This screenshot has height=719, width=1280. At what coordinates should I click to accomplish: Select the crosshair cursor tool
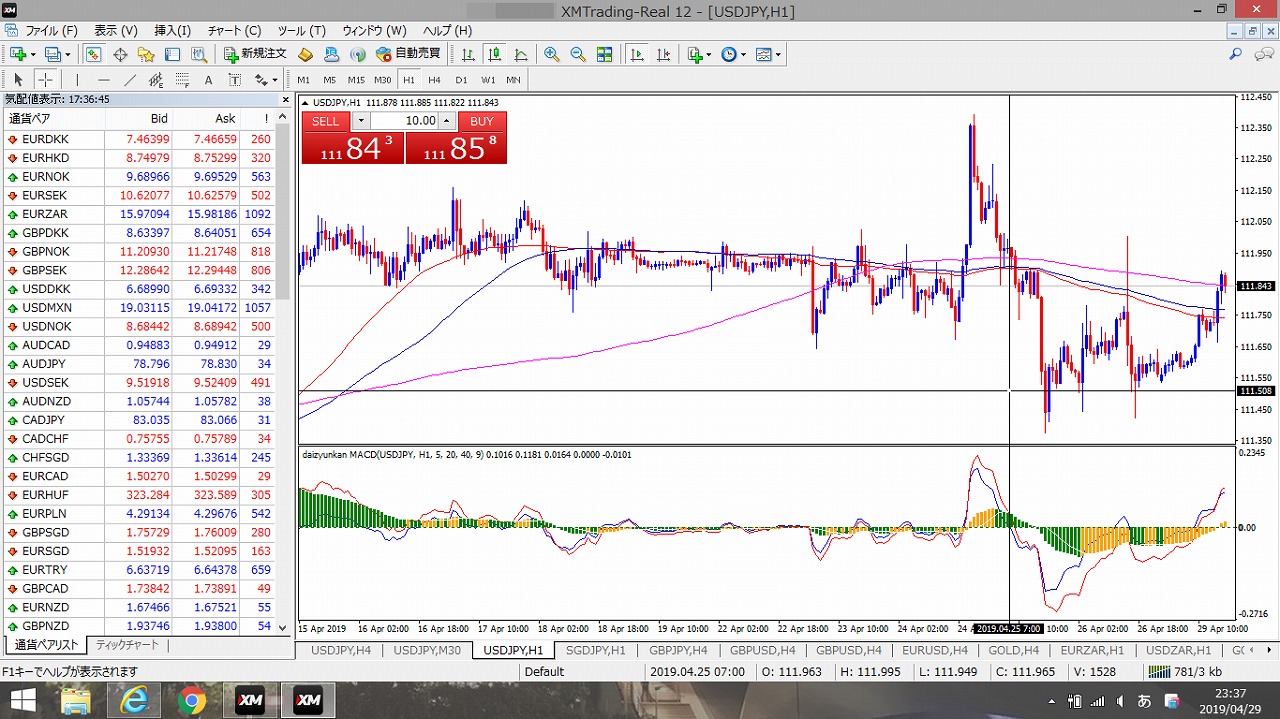(46, 80)
